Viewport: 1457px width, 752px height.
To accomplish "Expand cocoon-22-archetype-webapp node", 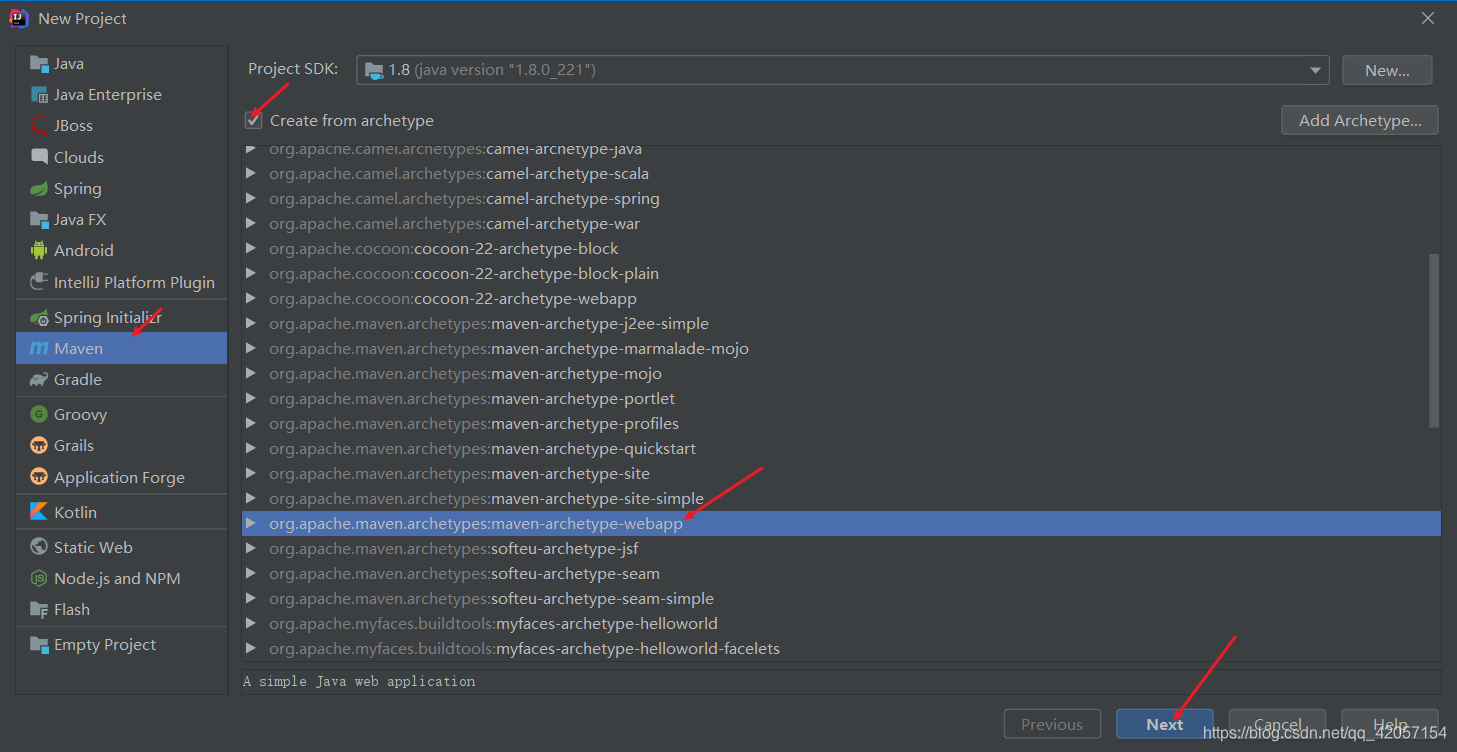I will point(251,299).
